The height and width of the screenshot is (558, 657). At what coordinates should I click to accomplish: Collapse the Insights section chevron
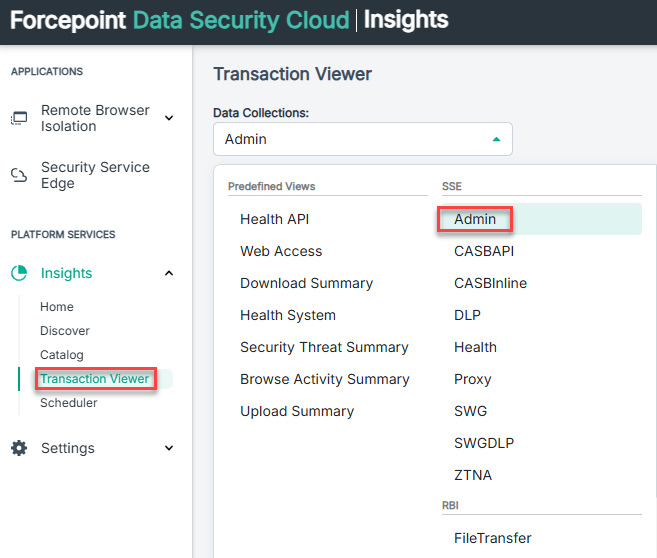[x=168, y=273]
